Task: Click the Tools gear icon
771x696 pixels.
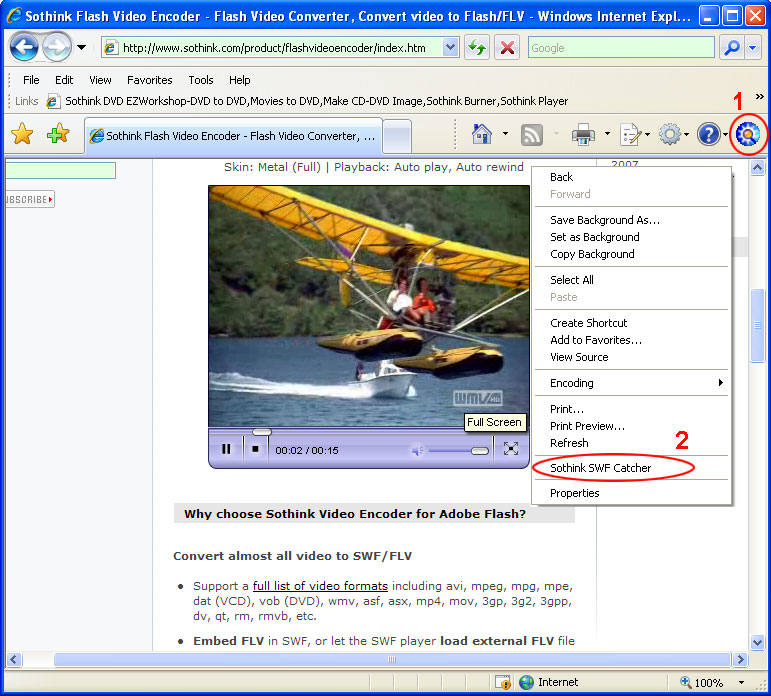Action: coord(670,134)
